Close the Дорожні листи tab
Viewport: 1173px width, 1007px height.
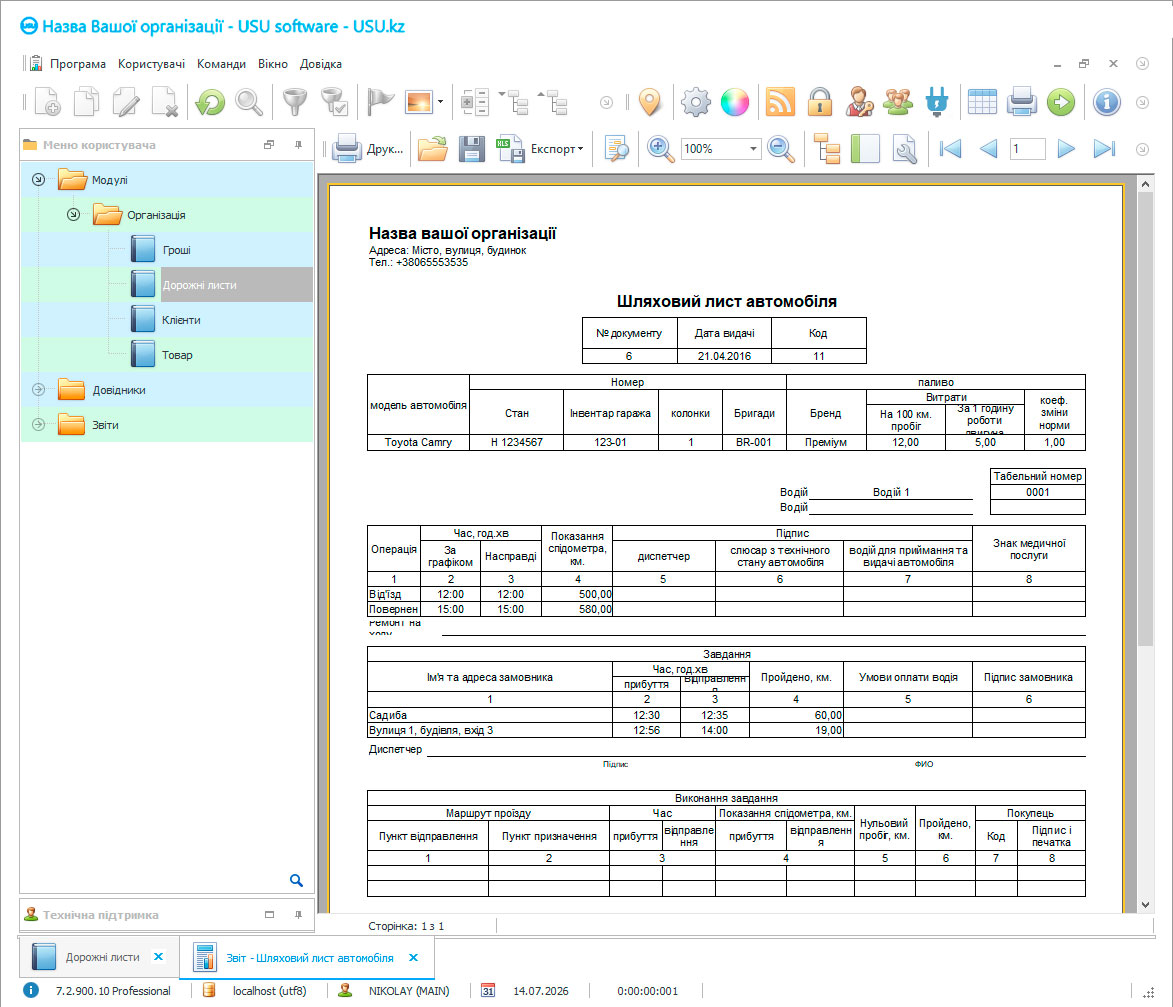159,957
